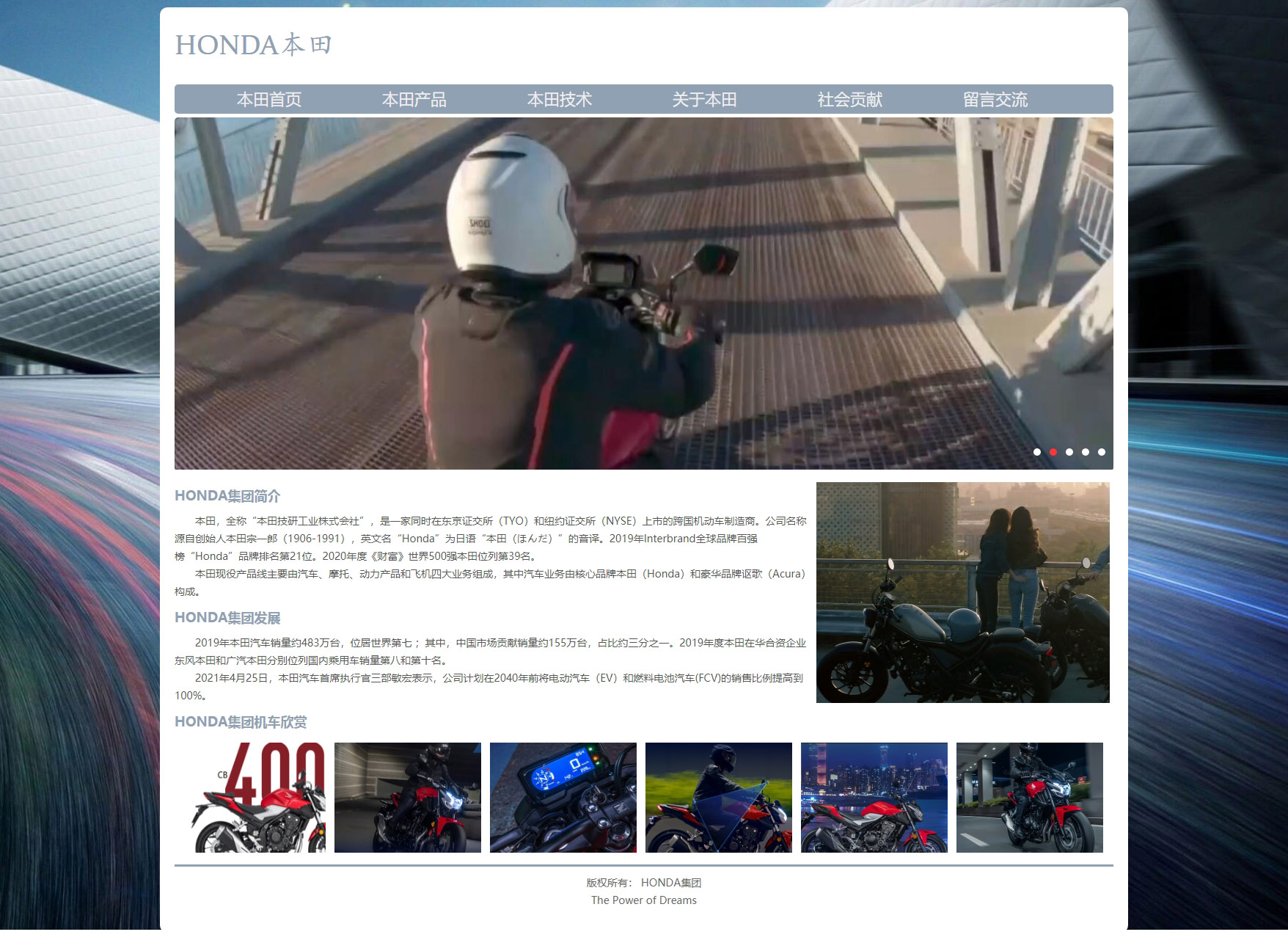Image resolution: width=1288 pixels, height=940 pixels.
Task: Open the rider on red bike road thumbnail
Action: (1030, 798)
